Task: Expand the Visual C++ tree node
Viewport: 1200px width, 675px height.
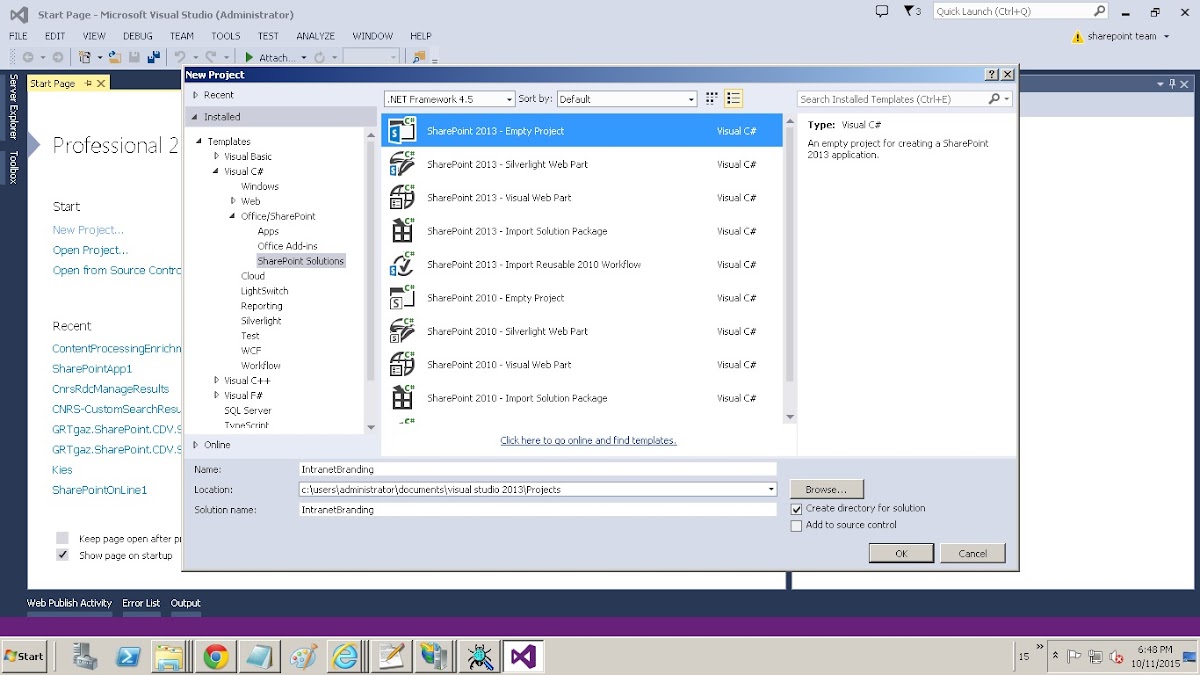Action: click(x=216, y=380)
